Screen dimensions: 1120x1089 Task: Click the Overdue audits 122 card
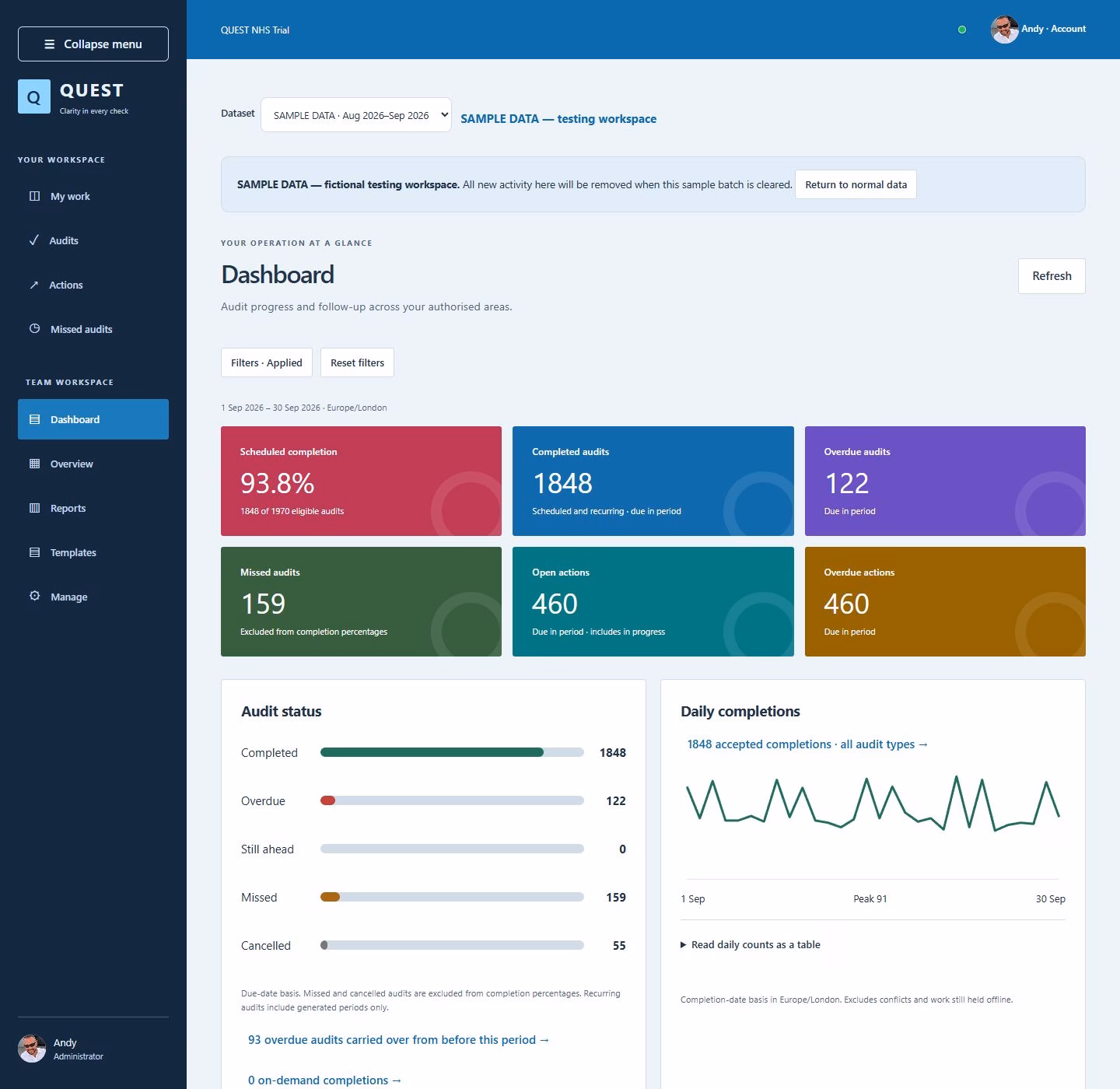click(945, 481)
